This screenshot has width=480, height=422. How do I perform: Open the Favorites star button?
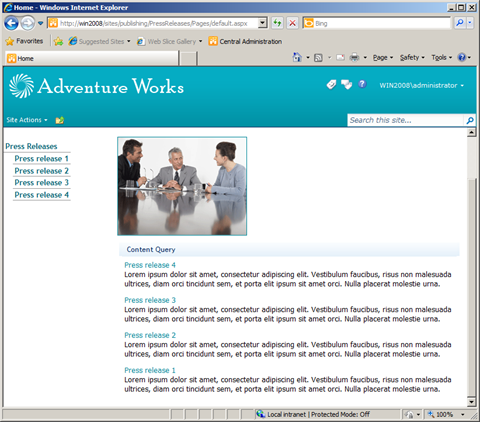(24, 41)
